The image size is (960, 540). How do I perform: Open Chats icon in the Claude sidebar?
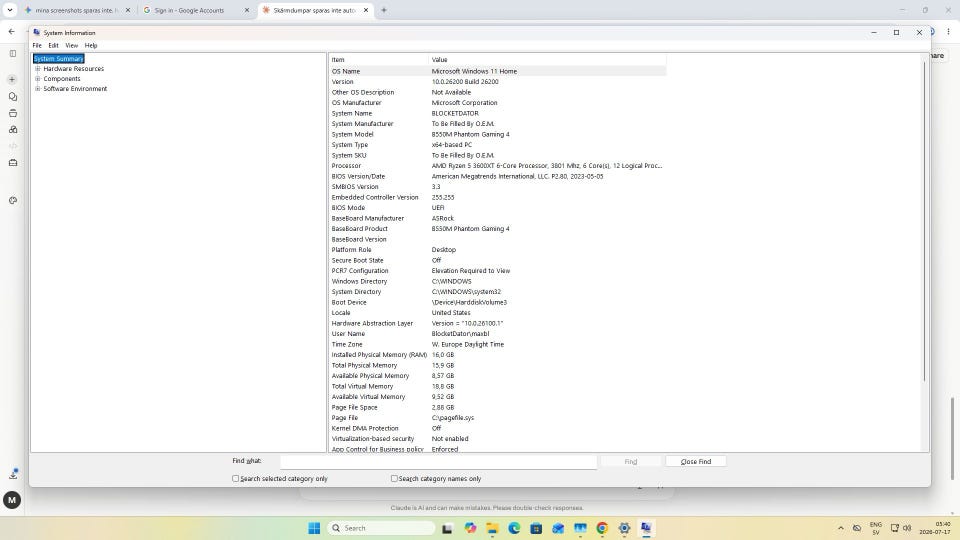point(13,97)
